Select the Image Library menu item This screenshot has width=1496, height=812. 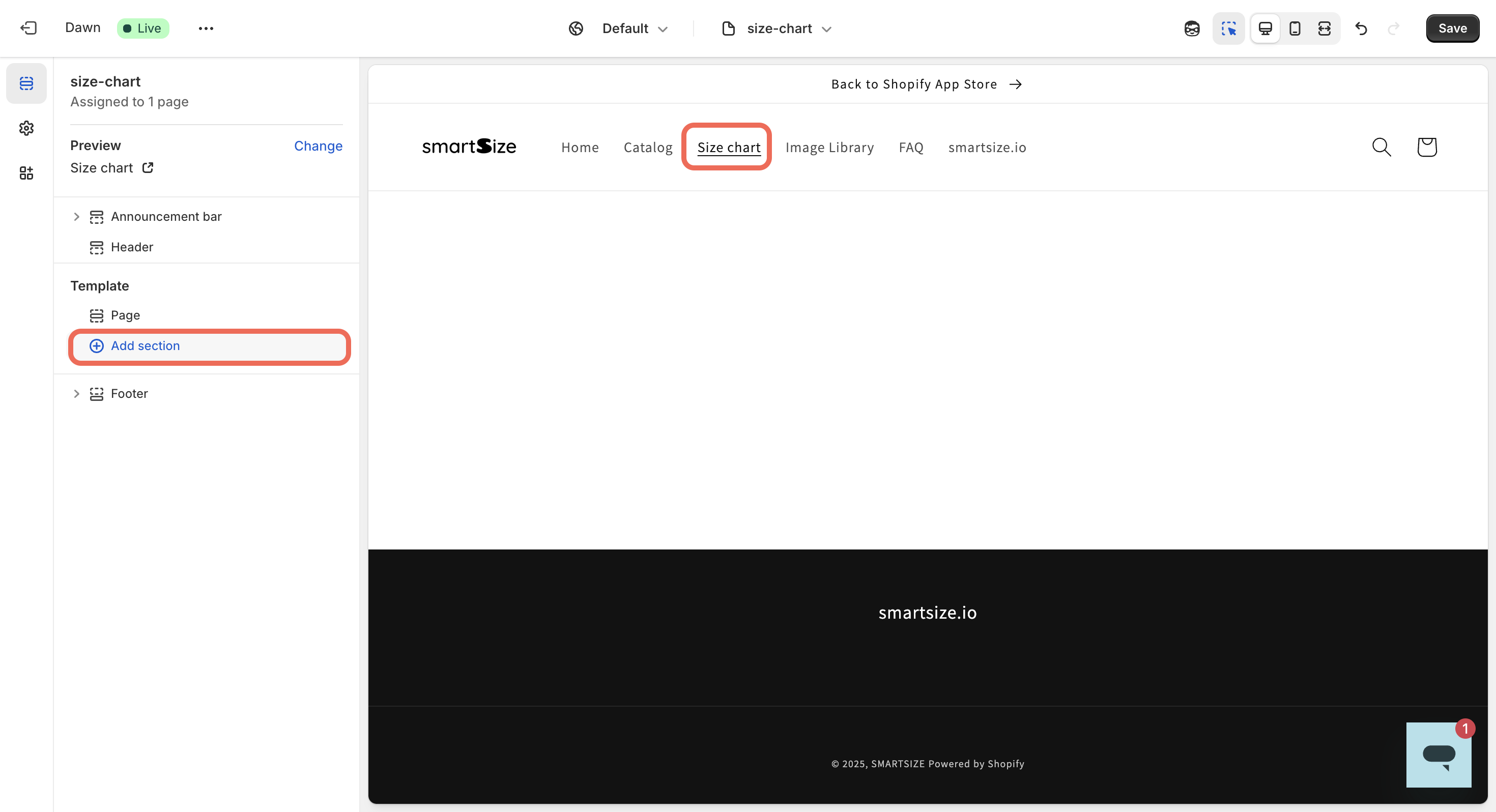829,147
